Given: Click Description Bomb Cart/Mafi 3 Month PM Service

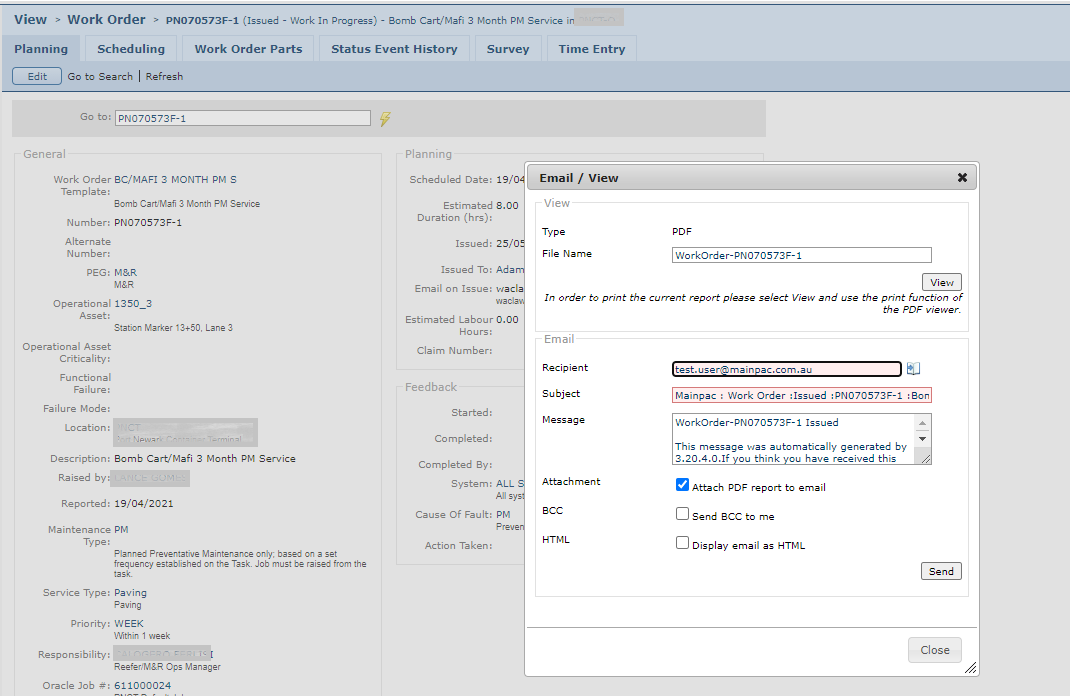Looking at the screenshot, I should (x=205, y=459).
